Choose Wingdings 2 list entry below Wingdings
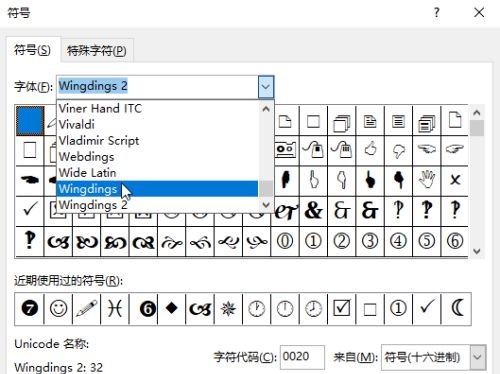The height and width of the screenshot is (374, 500). point(157,204)
